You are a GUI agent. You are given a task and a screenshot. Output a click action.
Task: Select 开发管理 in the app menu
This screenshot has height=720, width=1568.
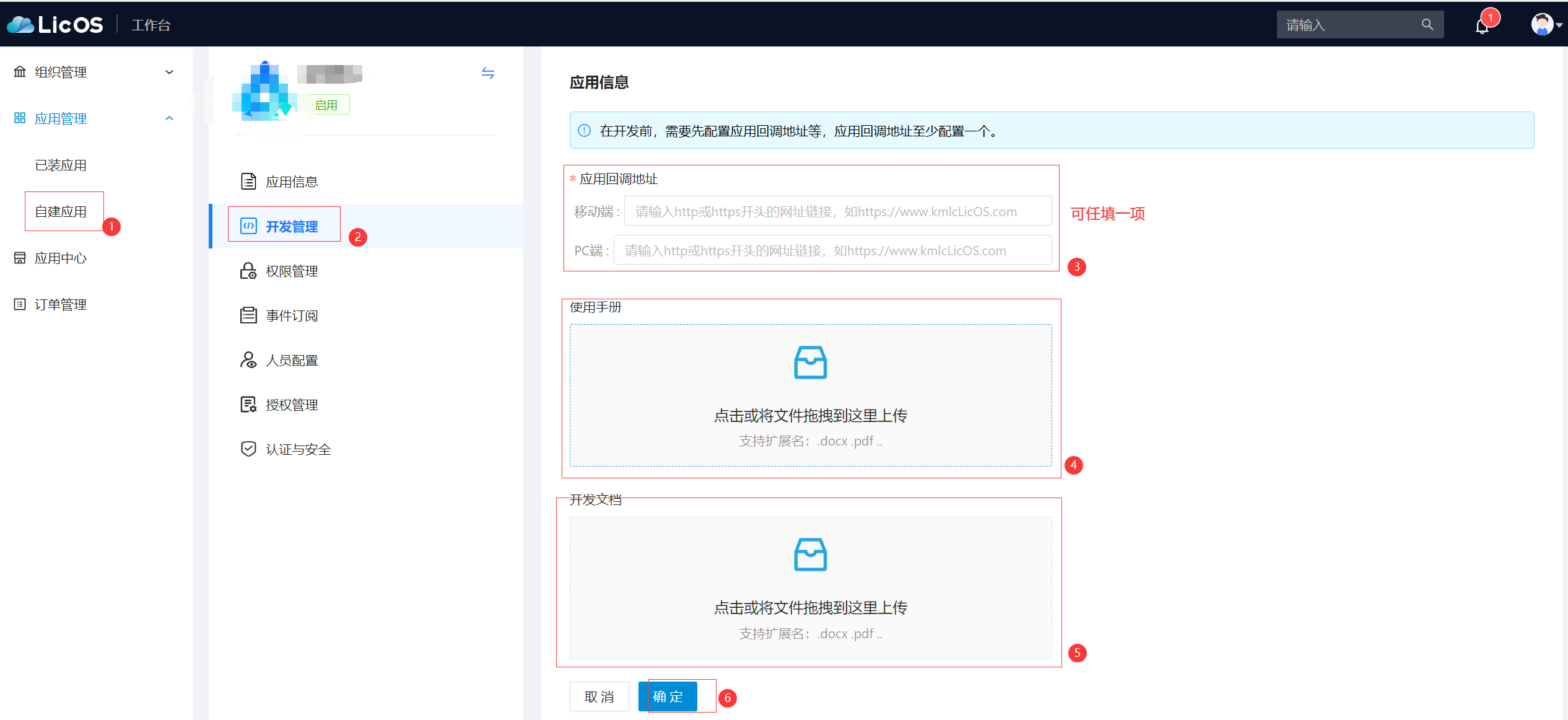click(x=366, y=226)
